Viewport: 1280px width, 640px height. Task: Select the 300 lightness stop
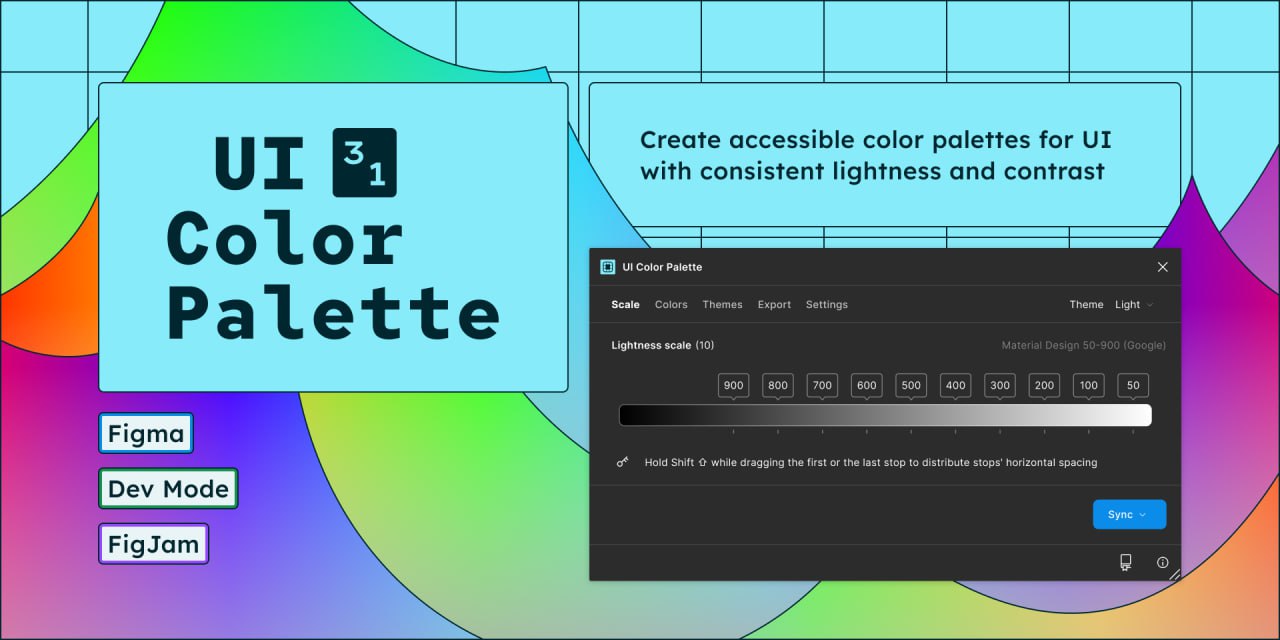click(x=999, y=386)
